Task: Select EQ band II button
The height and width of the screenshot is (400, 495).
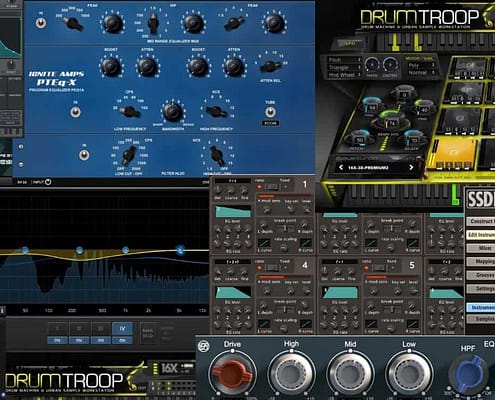Action: tap(79, 329)
